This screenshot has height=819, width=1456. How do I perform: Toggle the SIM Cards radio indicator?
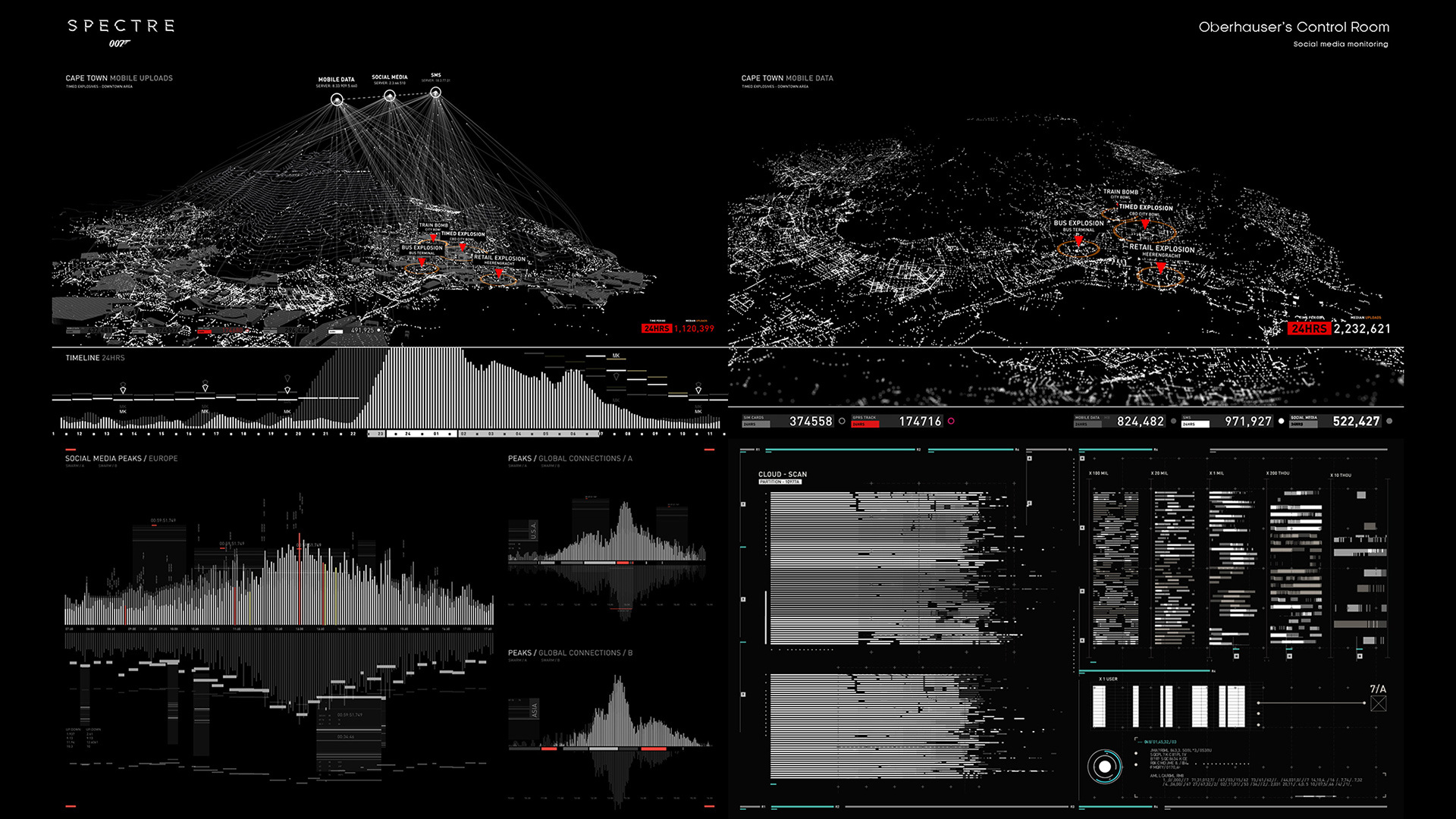(x=842, y=421)
